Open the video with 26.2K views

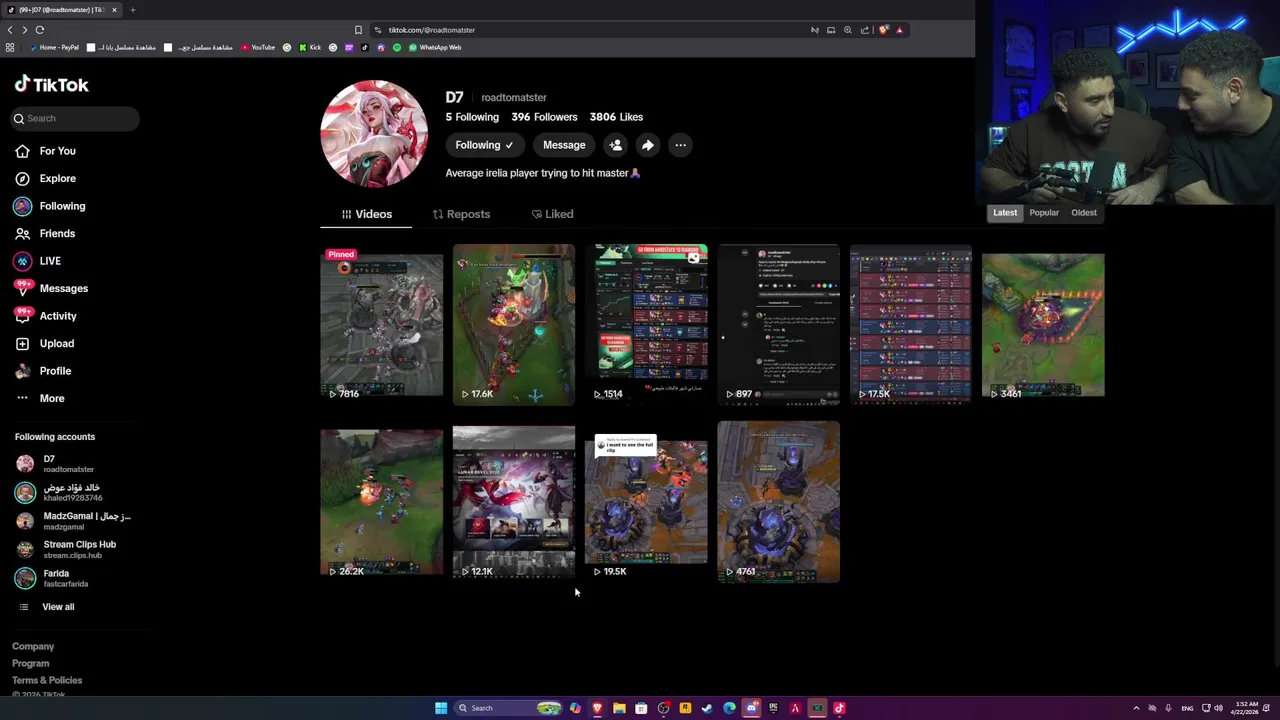point(381,502)
